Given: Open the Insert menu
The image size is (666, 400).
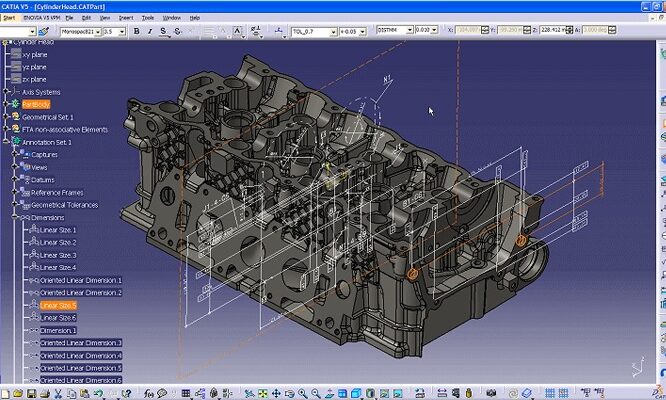Looking at the screenshot, I should [x=126, y=18].
